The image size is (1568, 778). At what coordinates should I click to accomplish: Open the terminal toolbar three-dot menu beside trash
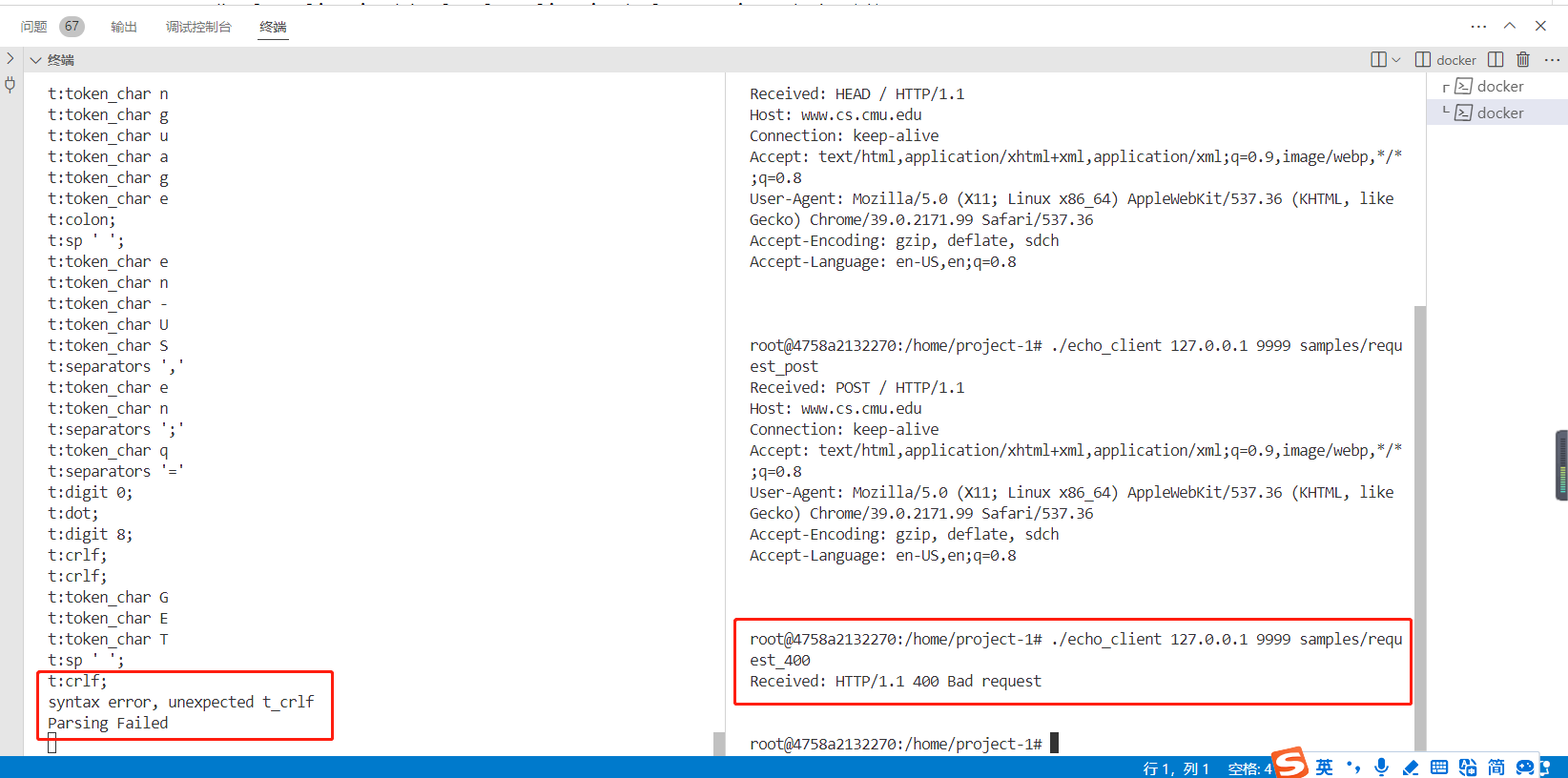point(1552,60)
